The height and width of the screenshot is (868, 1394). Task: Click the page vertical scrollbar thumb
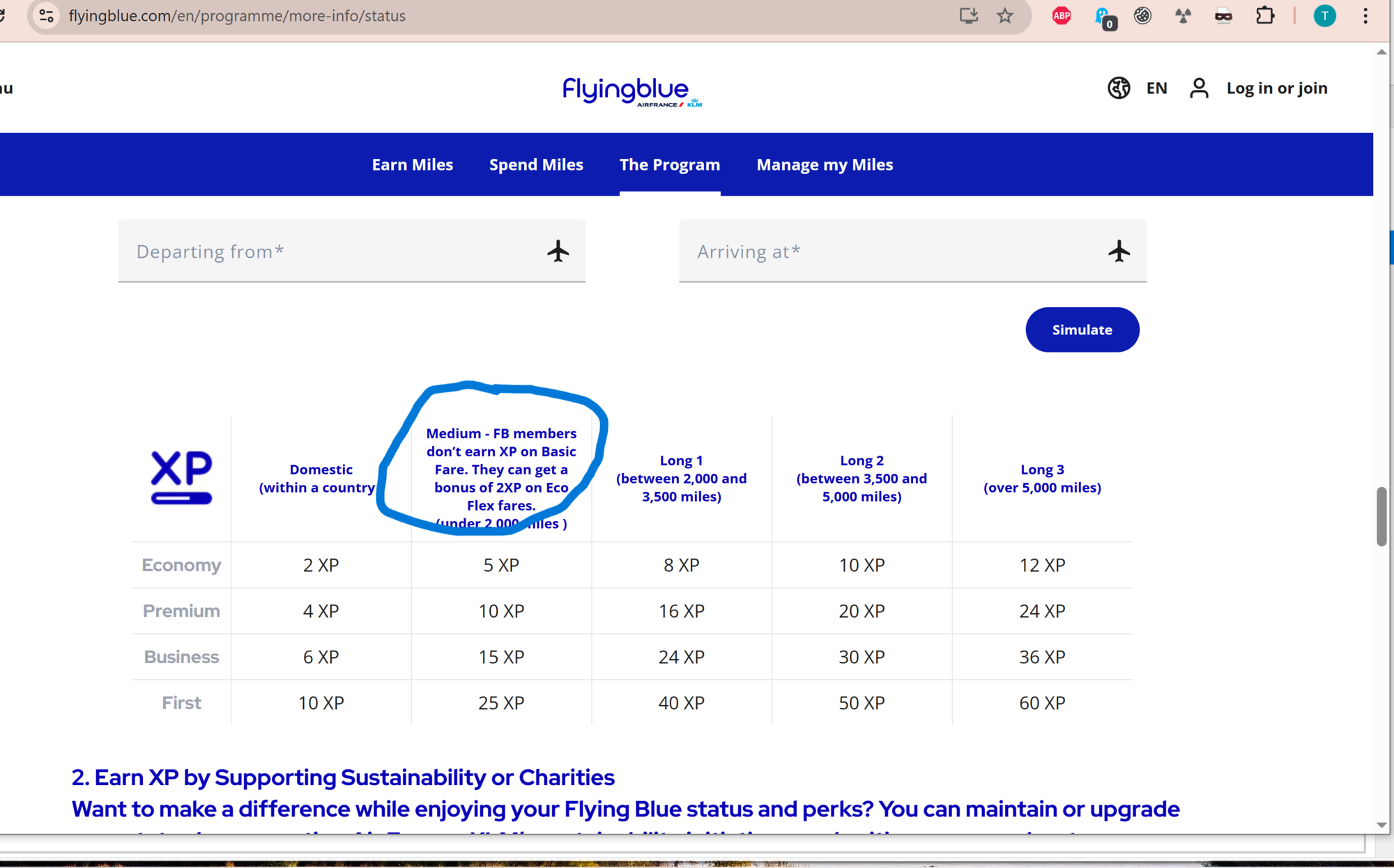1381,516
